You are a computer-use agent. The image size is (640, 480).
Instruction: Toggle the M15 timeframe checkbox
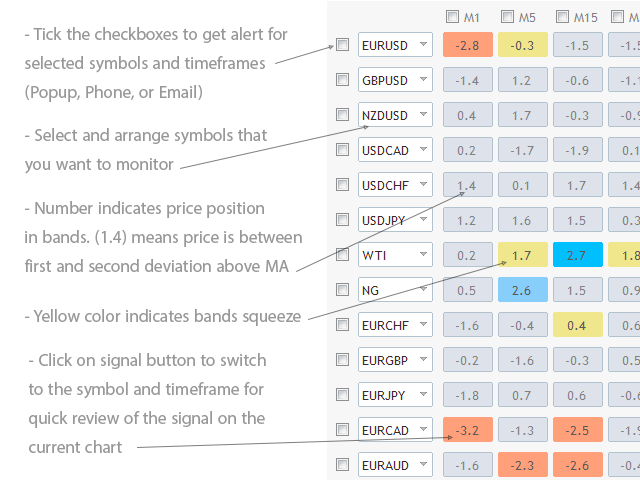coord(563,16)
